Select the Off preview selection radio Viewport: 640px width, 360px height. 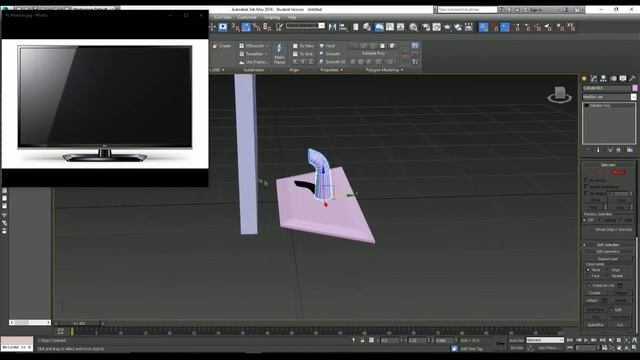tap(584, 220)
